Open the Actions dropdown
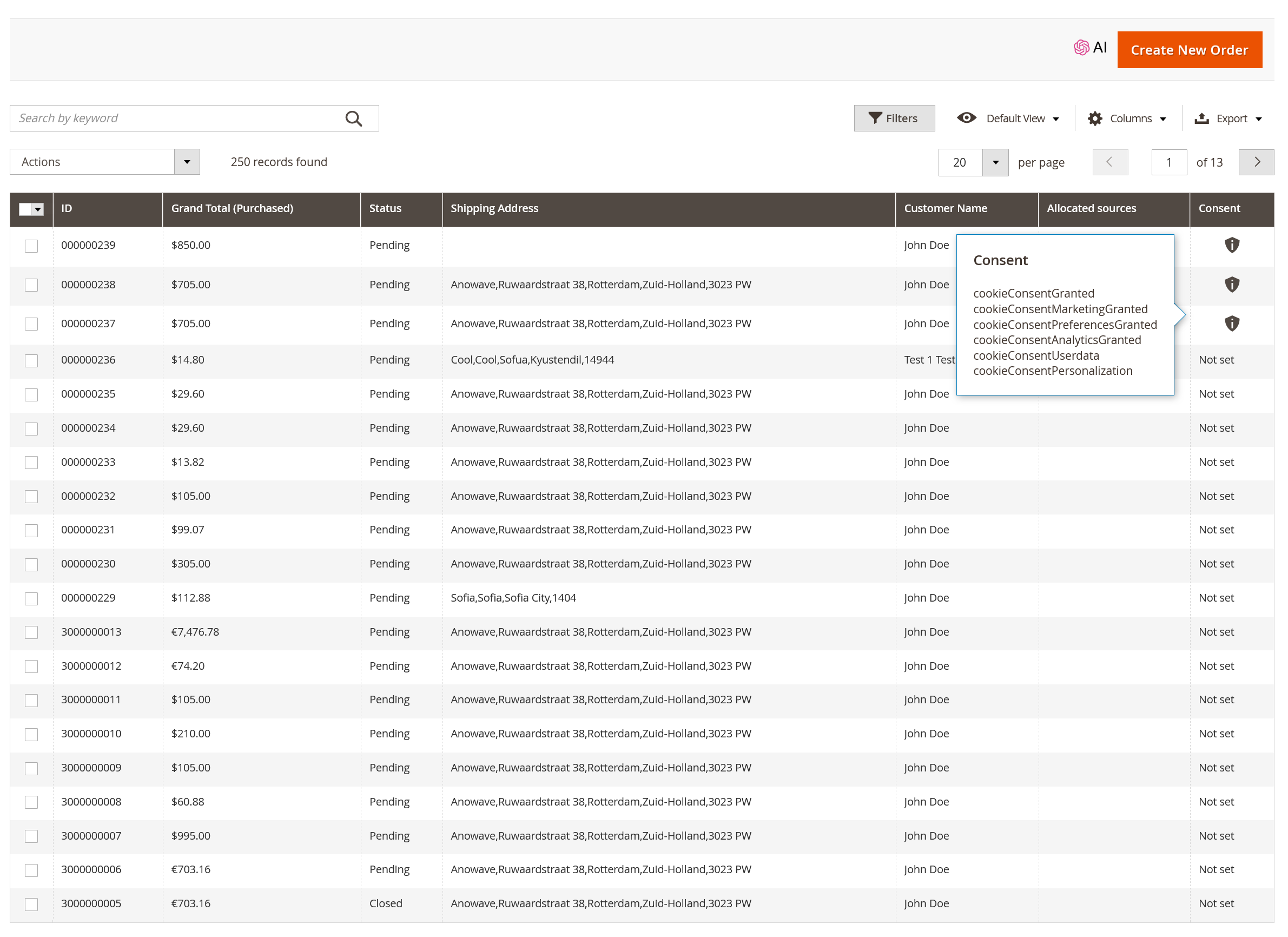 tap(104, 162)
